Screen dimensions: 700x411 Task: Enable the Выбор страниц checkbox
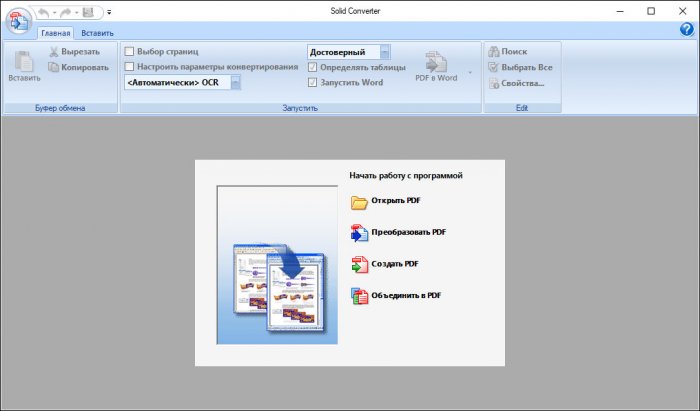point(129,51)
